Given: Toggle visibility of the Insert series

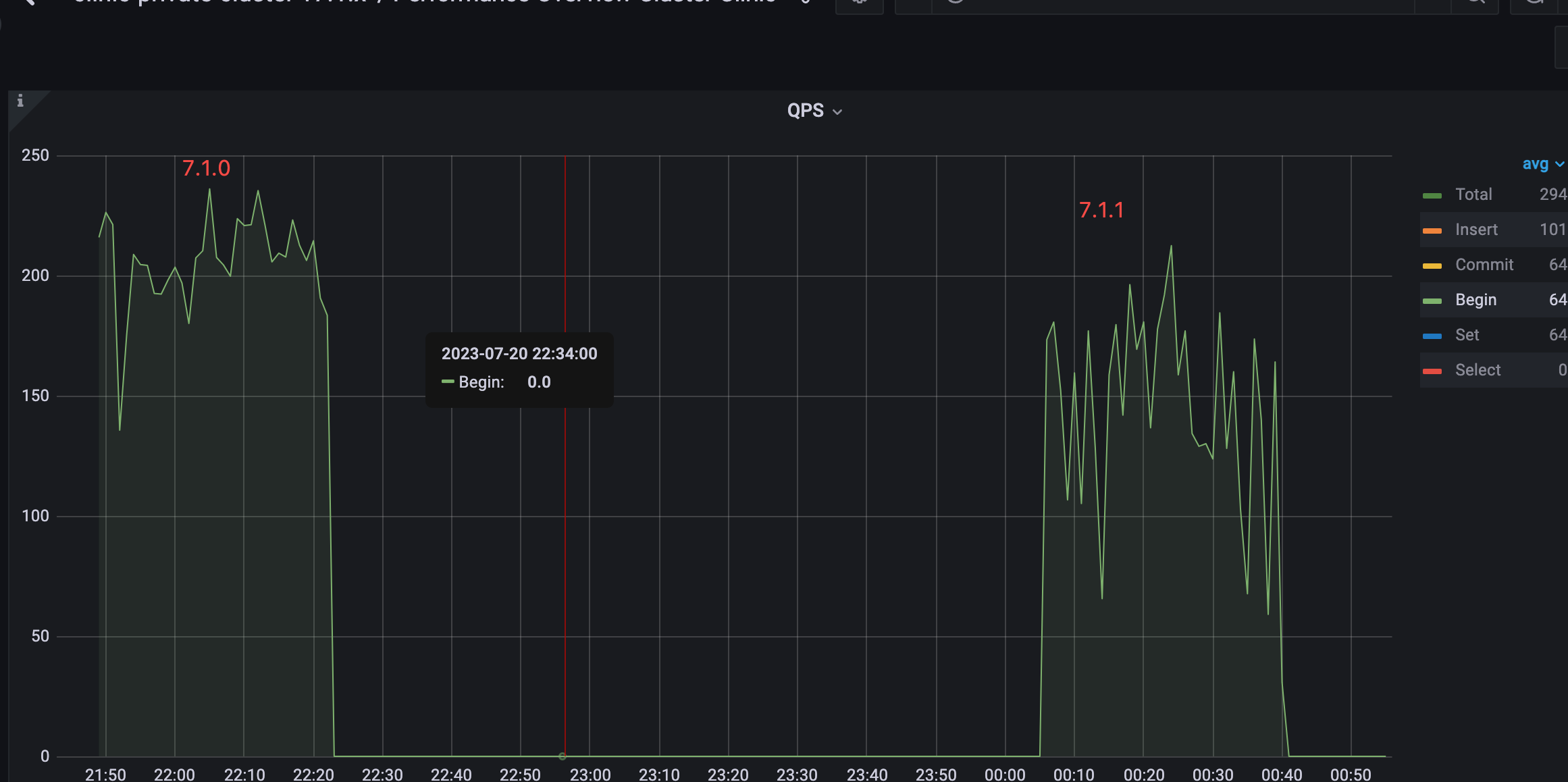Looking at the screenshot, I should 1476,230.
